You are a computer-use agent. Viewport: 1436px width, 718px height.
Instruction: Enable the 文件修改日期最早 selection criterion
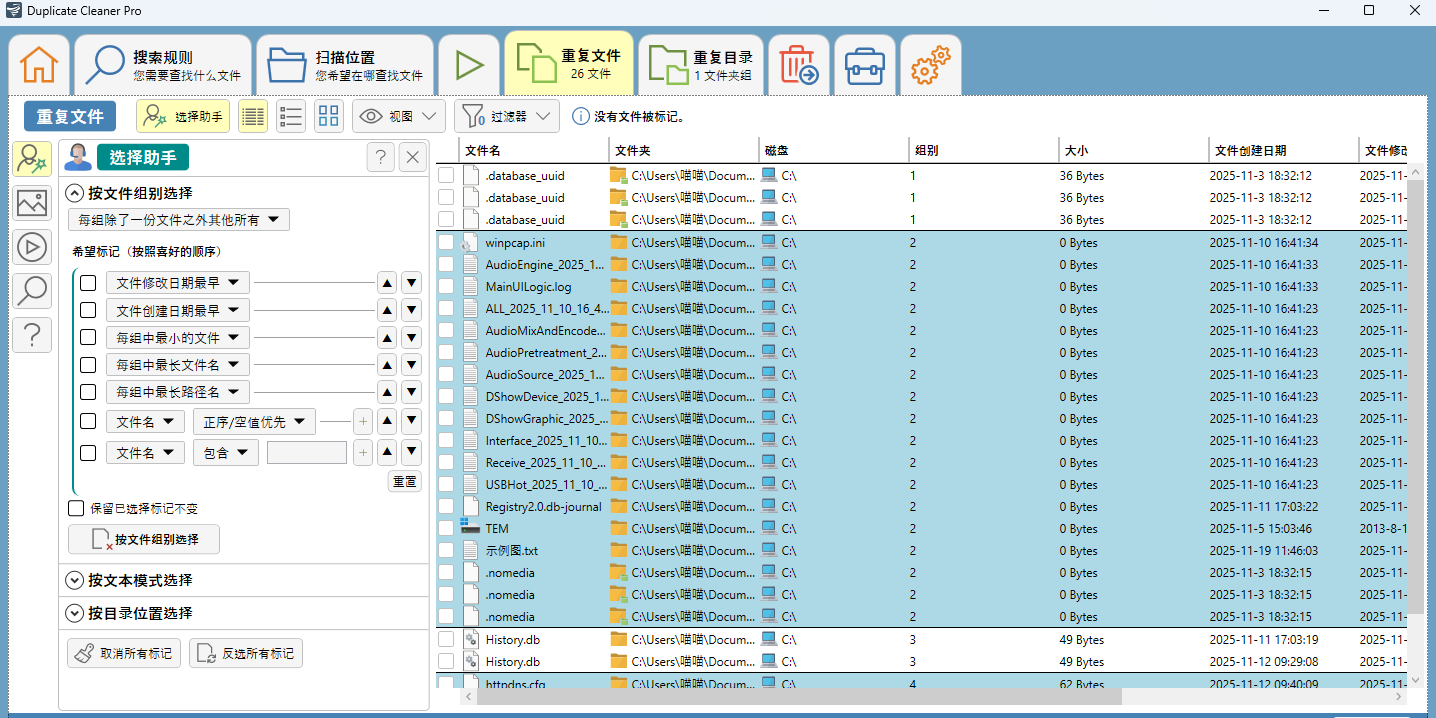click(x=87, y=282)
